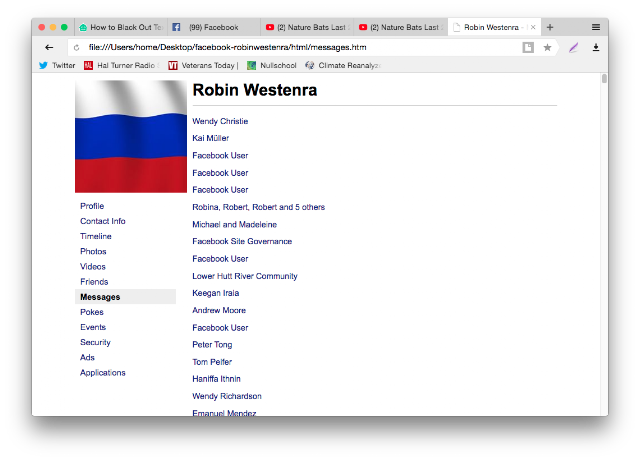Open Facebook Site Governance thread

click(242, 242)
